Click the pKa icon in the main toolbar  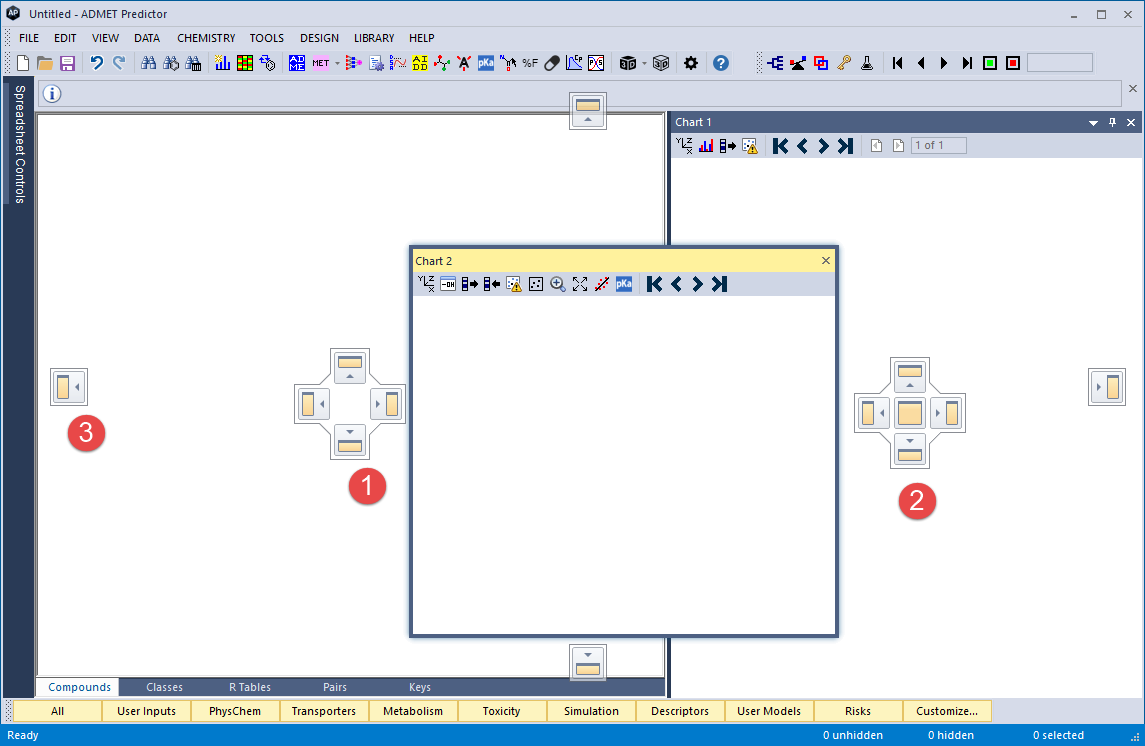click(x=486, y=63)
